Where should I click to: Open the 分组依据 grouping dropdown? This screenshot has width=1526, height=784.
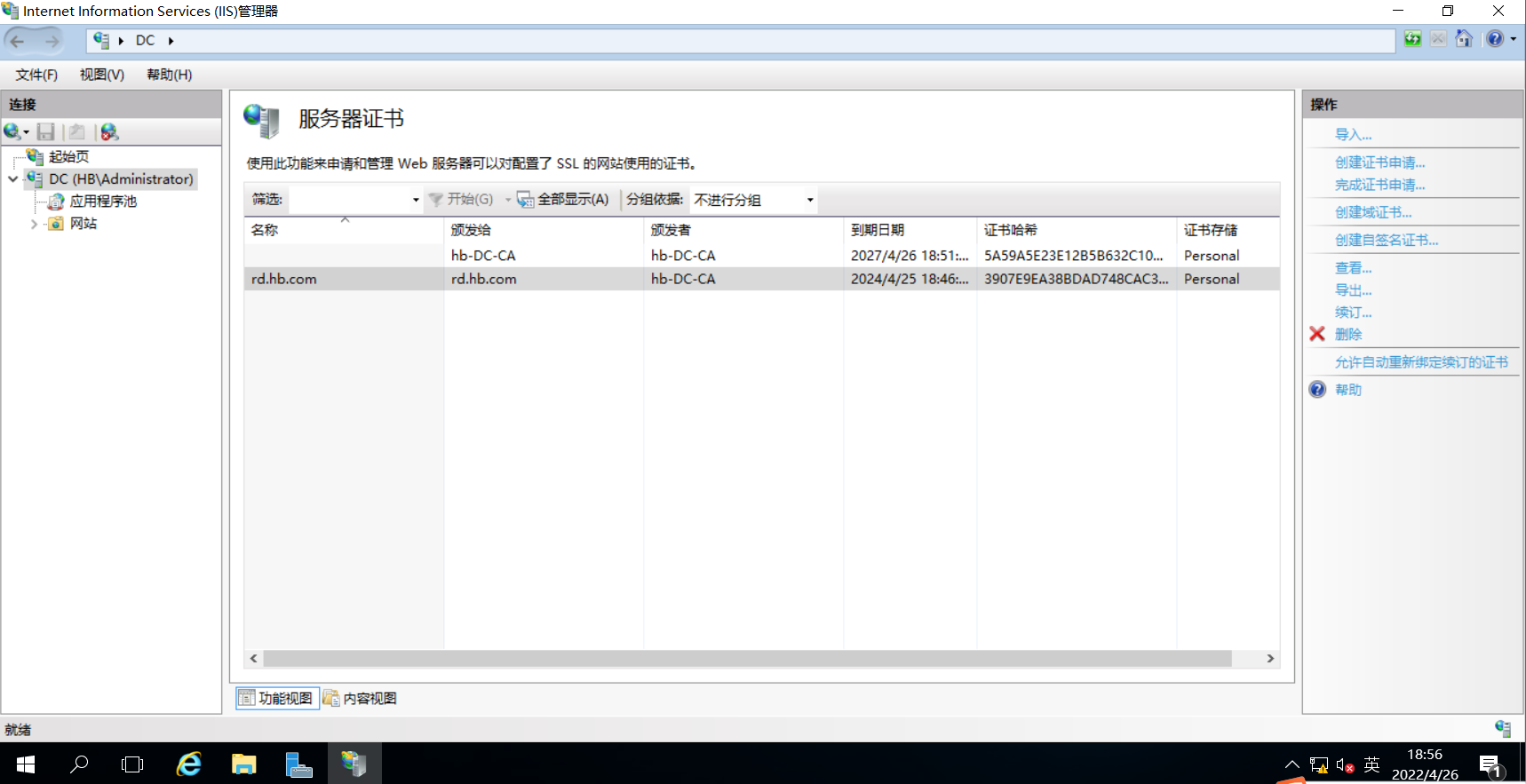click(x=753, y=200)
